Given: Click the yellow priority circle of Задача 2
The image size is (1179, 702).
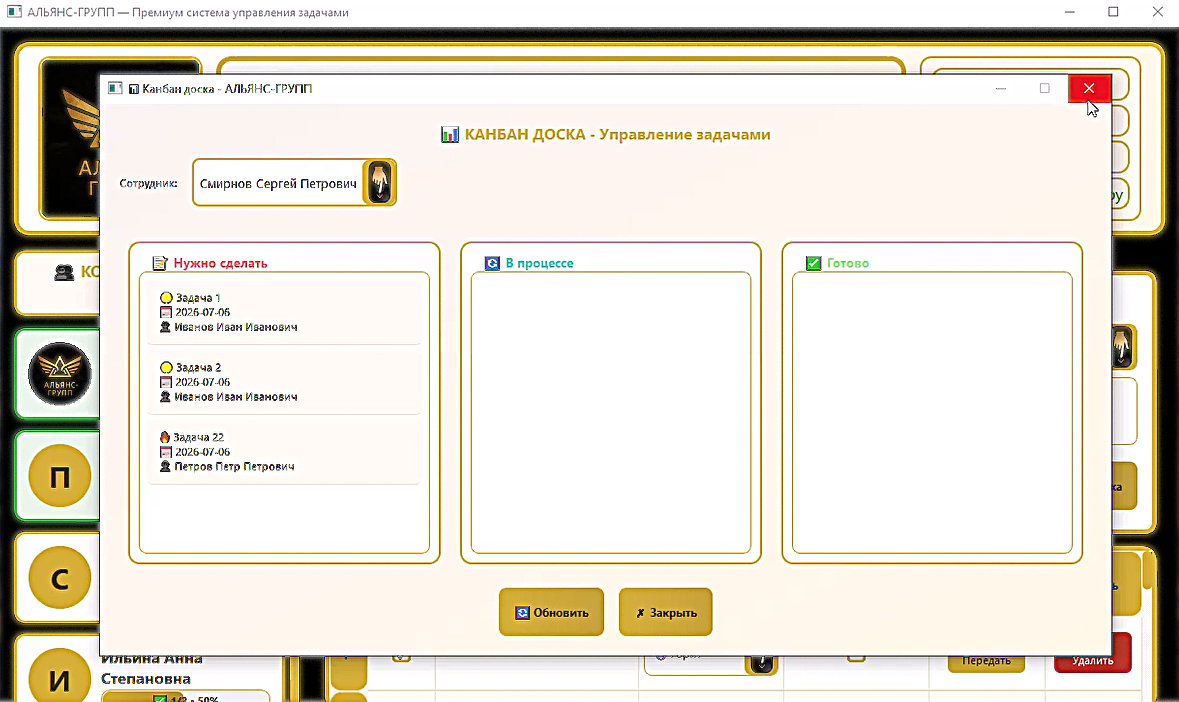Looking at the screenshot, I should point(166,368).
